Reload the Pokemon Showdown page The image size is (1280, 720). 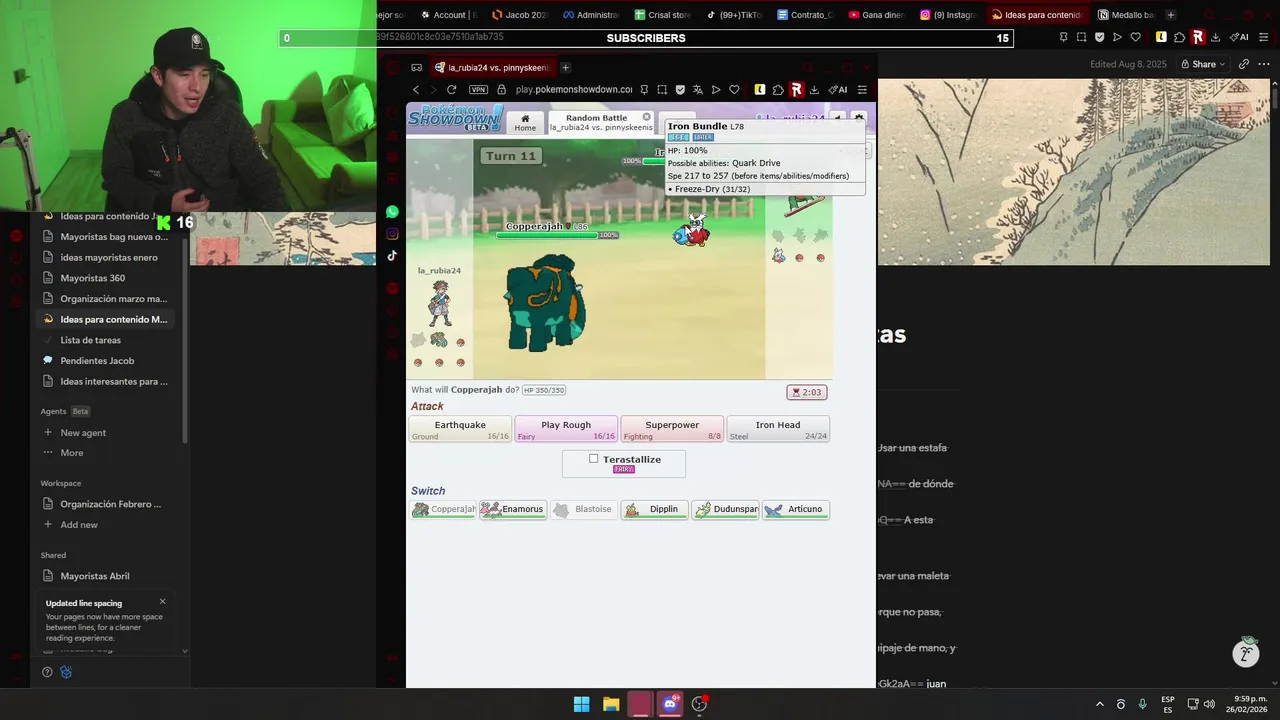pos(451,90)
